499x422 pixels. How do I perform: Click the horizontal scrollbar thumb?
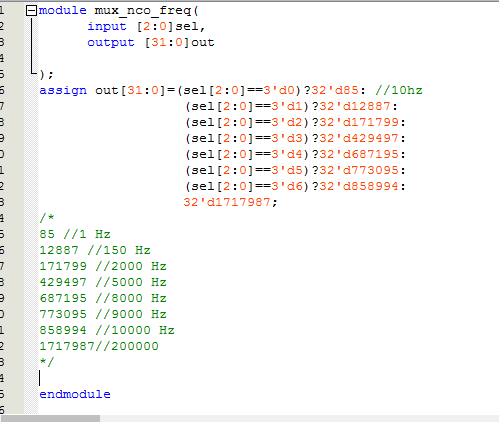pyautogui.click(x=50, y=418)
